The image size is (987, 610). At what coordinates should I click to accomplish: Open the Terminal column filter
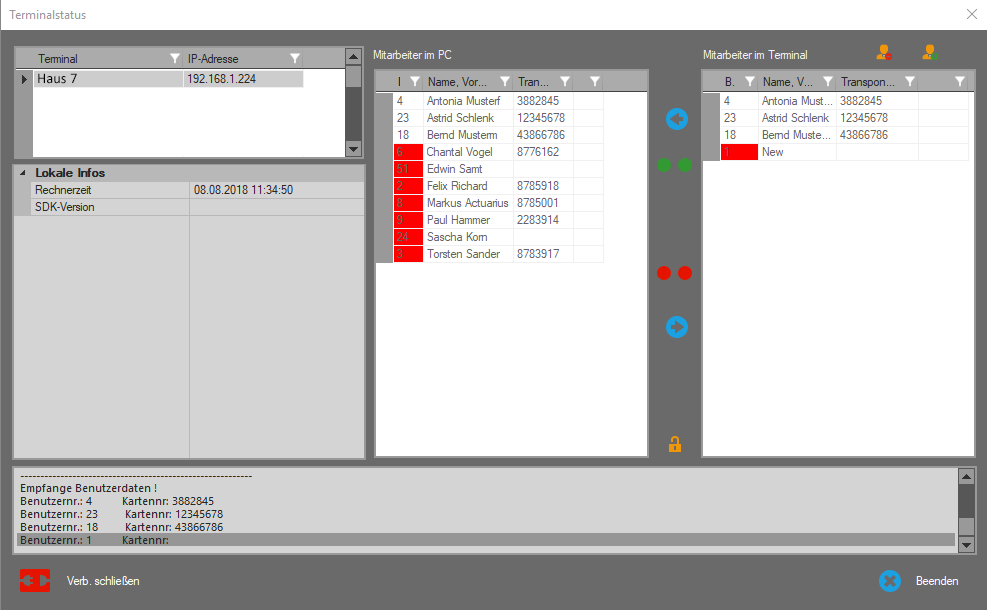[175, 59]
